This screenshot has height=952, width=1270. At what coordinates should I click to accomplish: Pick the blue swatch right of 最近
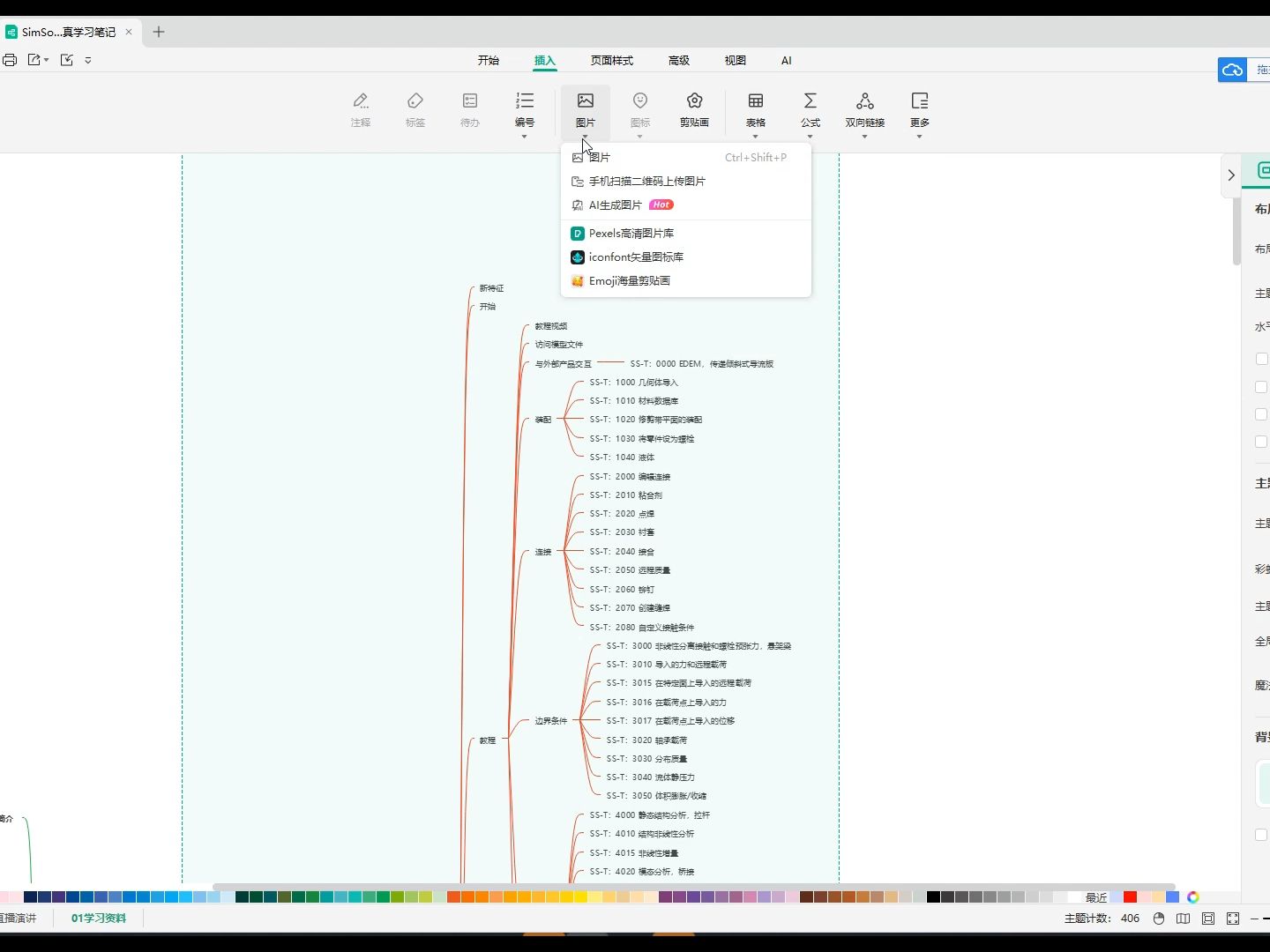click(1172, 897)
